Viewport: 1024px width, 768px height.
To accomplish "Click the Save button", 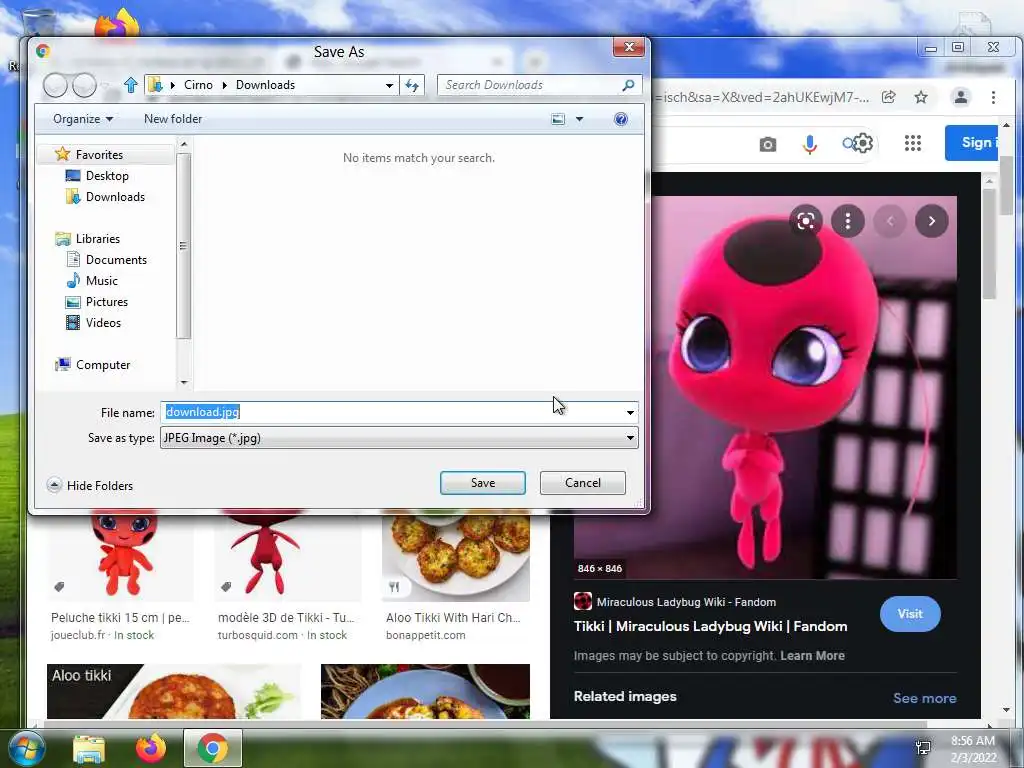I will (x=483, y=483).
